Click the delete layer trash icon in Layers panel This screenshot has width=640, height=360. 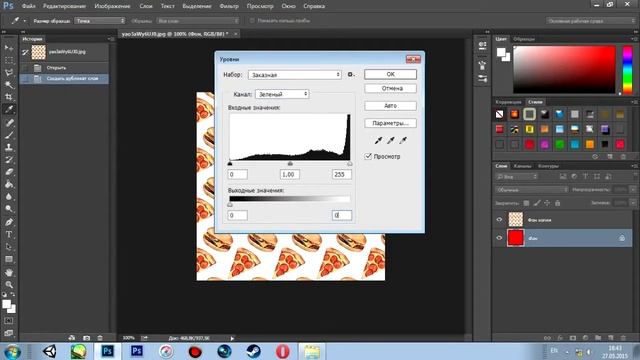coord(623,338)
